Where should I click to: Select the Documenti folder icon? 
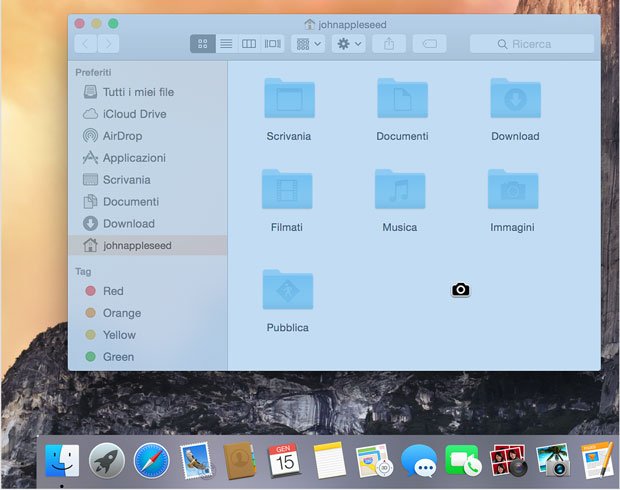[403, 98]
